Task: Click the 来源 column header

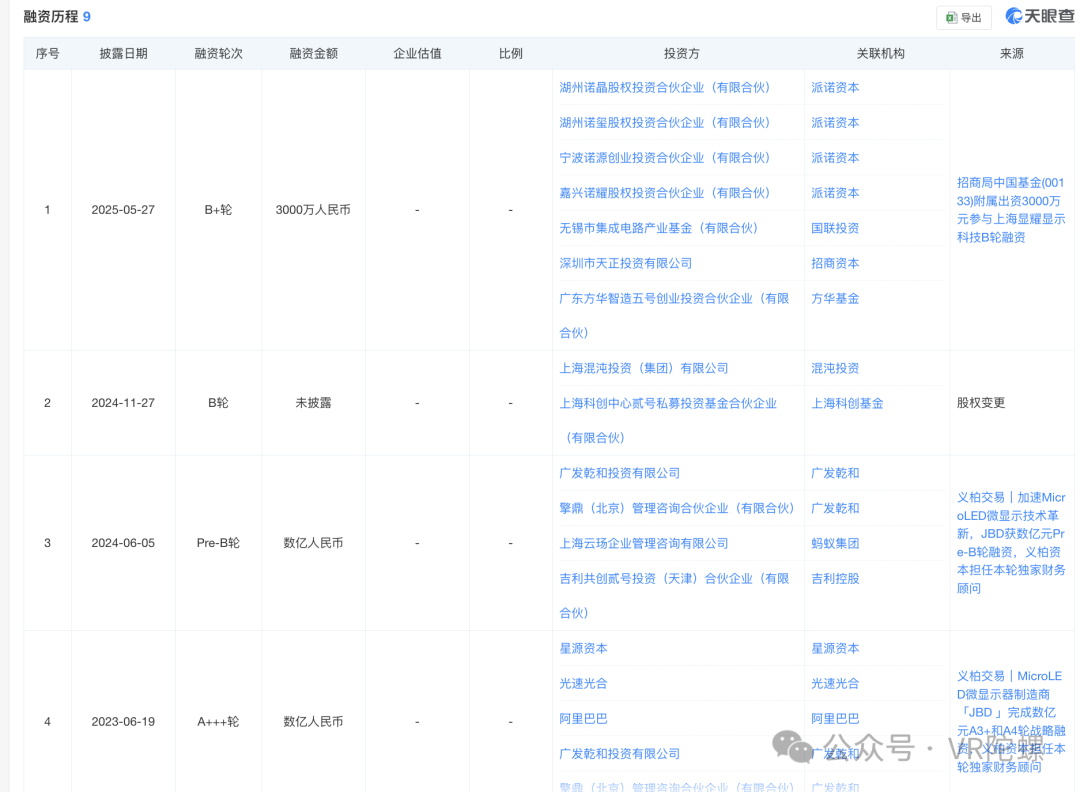Action: click(1012, 54)
